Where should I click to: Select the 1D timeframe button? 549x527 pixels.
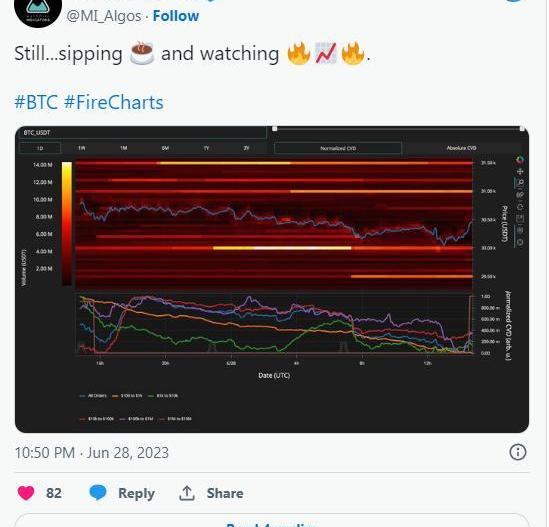pos(40,148)
